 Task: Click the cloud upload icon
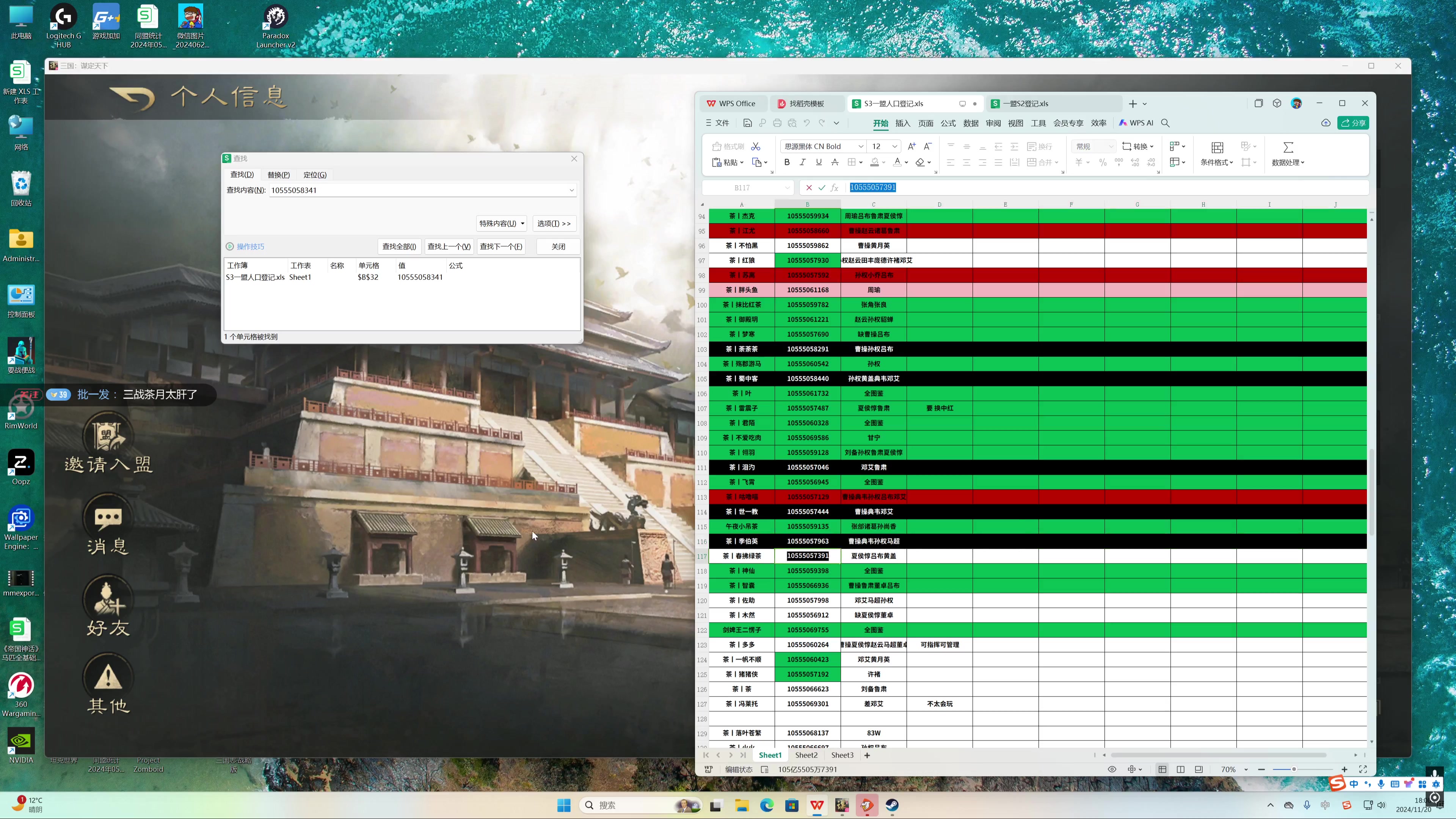[1326, 122]
